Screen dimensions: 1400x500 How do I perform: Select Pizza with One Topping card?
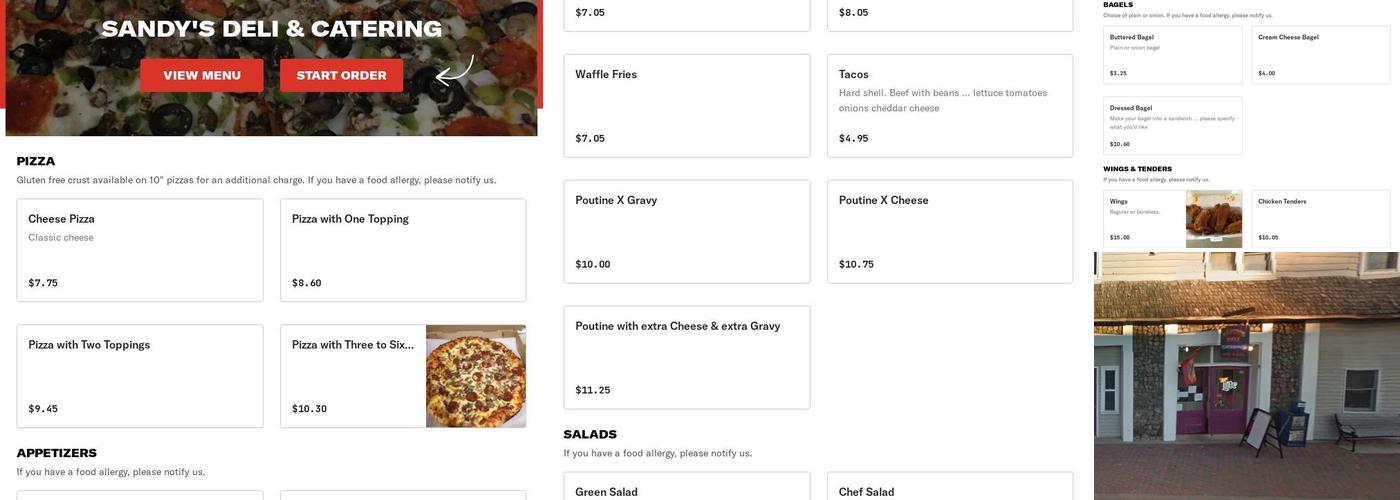tap(403, 250)
